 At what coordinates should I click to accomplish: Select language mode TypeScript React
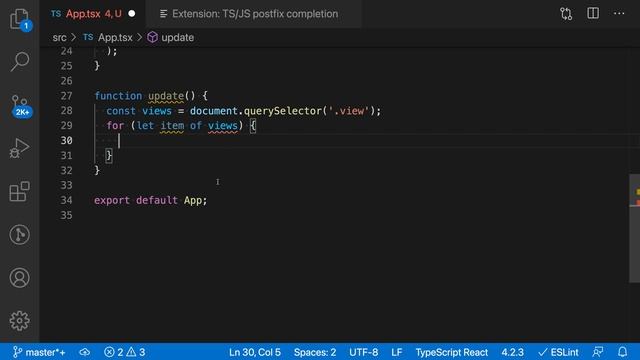coord(451,352)
